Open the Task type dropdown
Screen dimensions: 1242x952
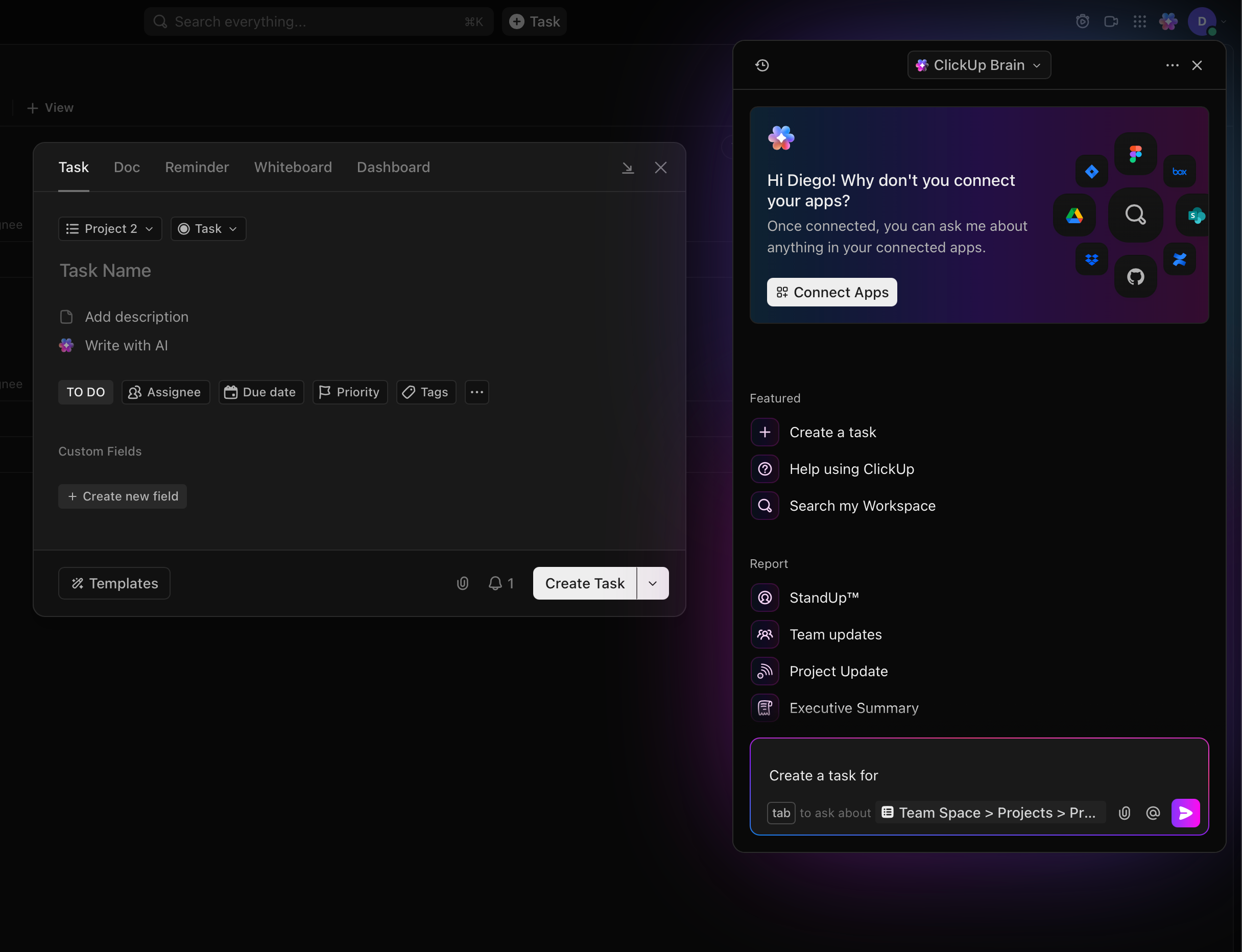tap(208, 228)
